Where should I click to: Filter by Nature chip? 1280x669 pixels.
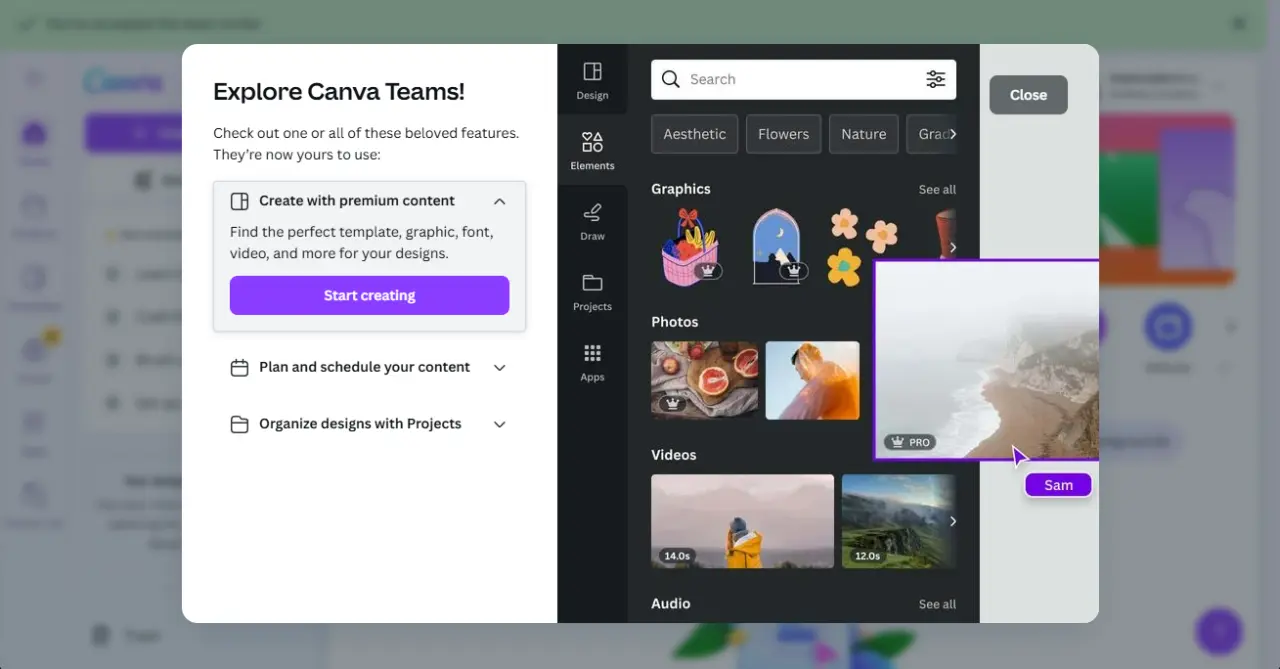(x=864, y=134)
